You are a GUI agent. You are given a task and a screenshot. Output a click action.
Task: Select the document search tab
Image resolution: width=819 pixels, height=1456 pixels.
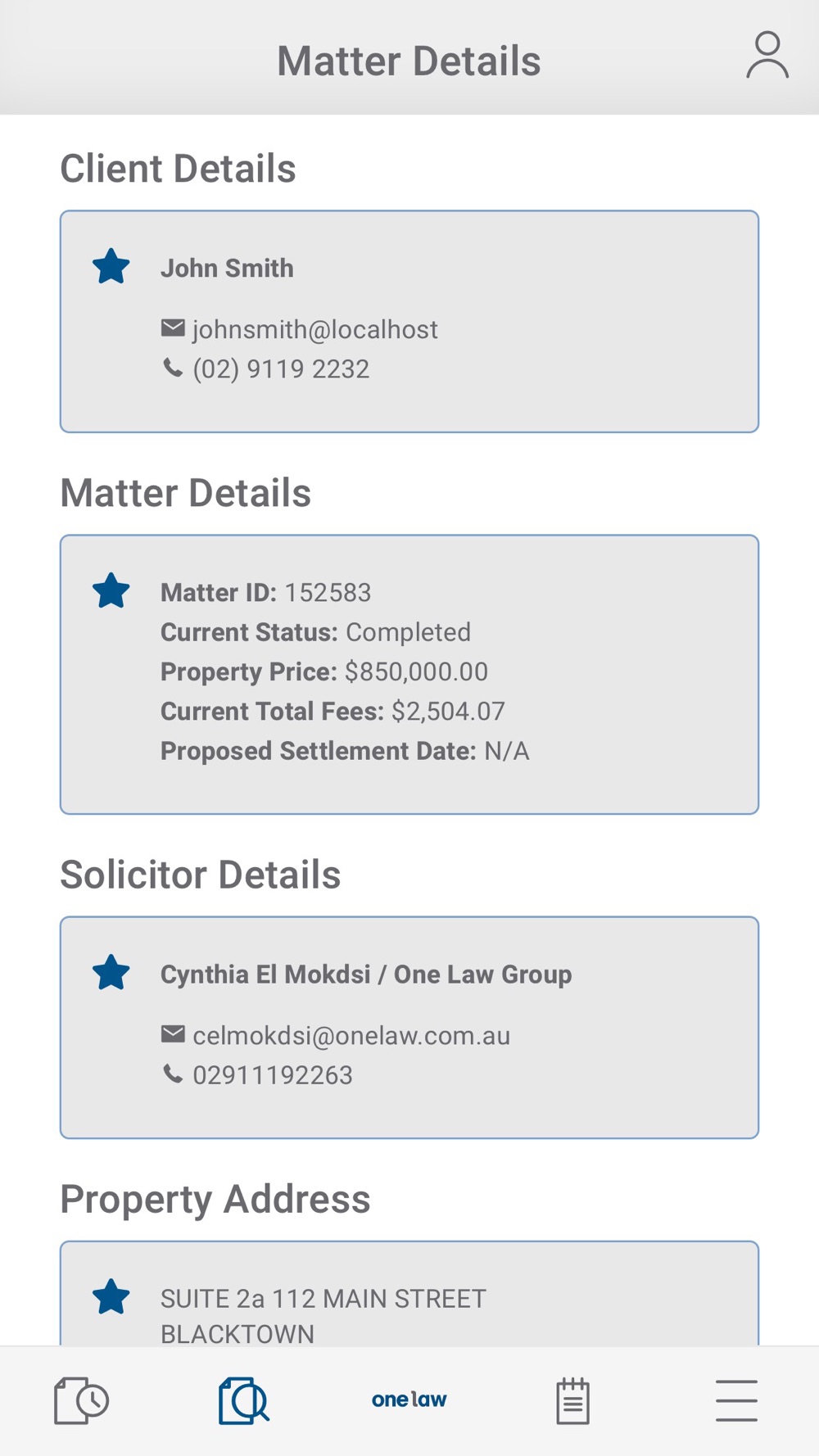(244, 1400)
